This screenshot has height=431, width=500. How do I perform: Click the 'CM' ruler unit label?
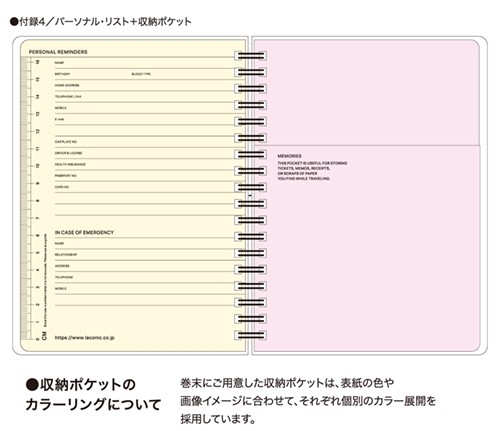coord(44,336)
